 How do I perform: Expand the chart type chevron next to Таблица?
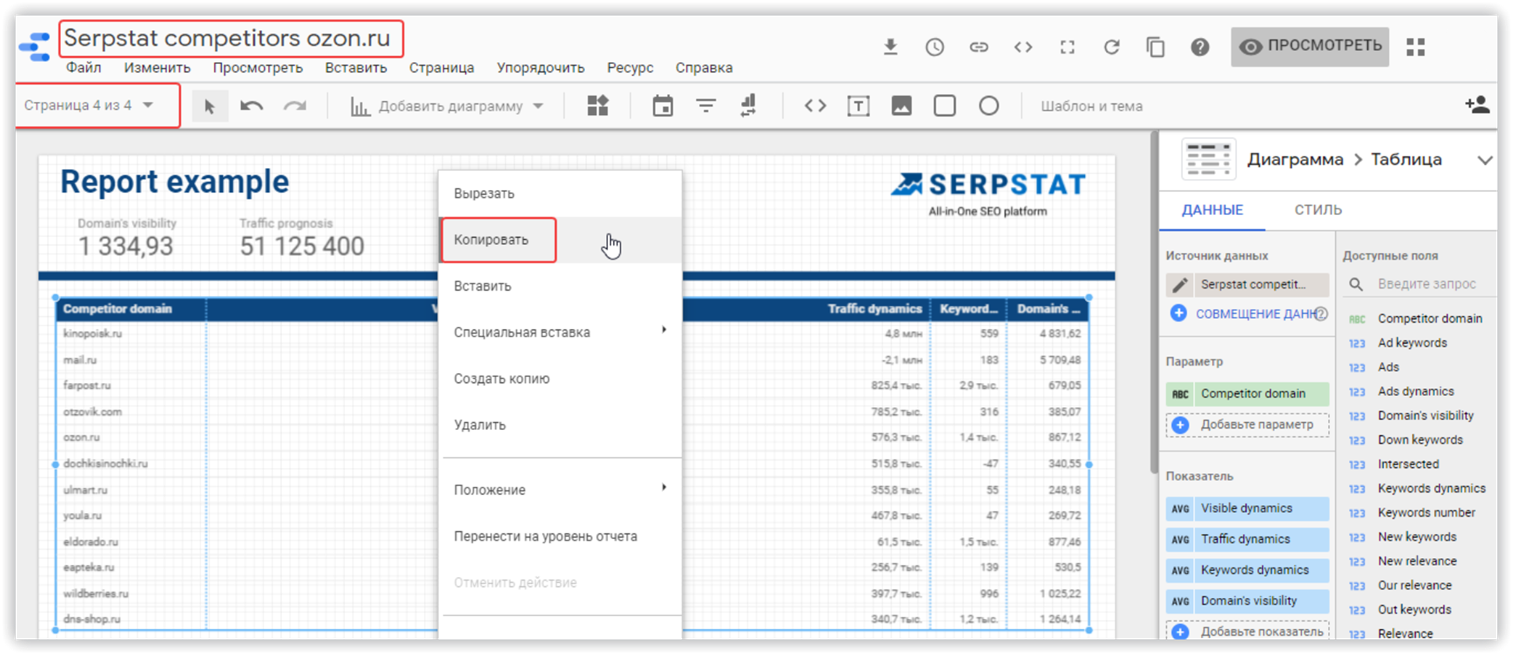pyautogui.click(x=1484, y=160)
